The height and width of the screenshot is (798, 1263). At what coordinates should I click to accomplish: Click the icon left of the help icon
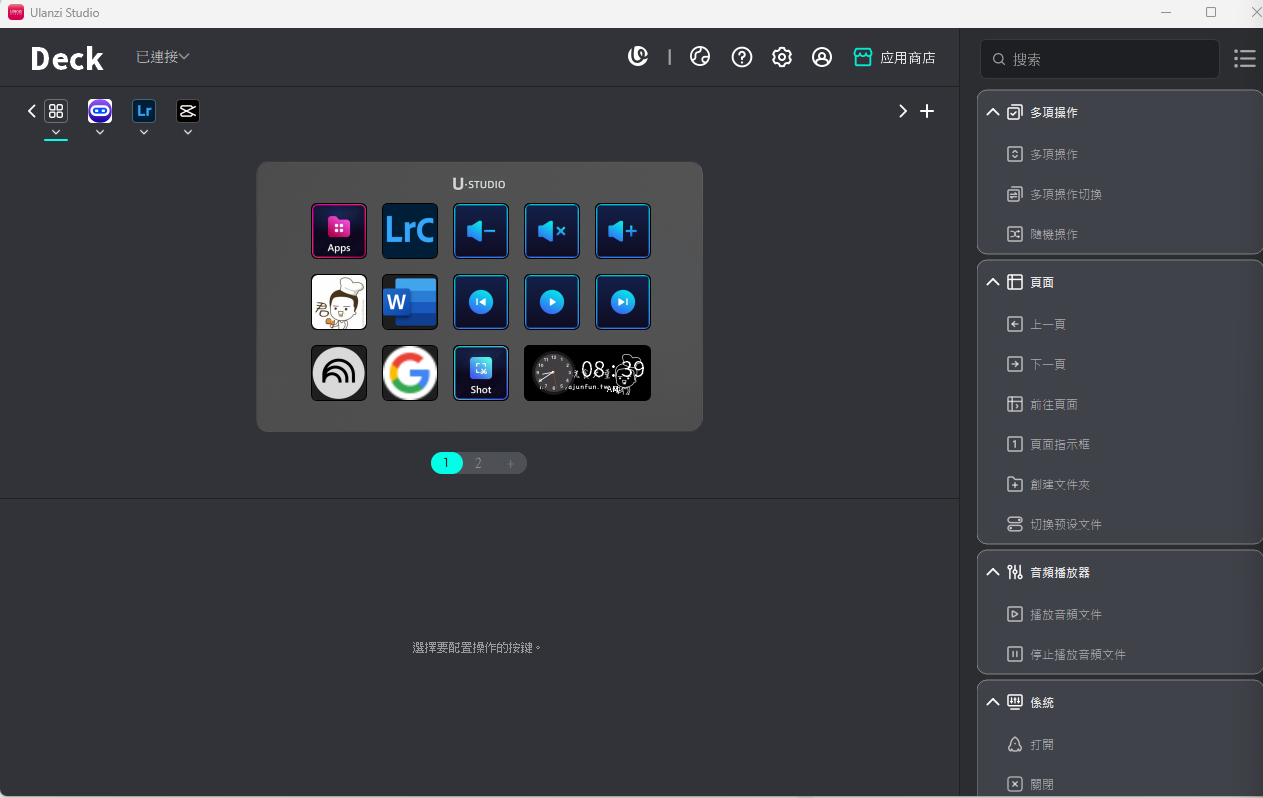pos(700,57)
